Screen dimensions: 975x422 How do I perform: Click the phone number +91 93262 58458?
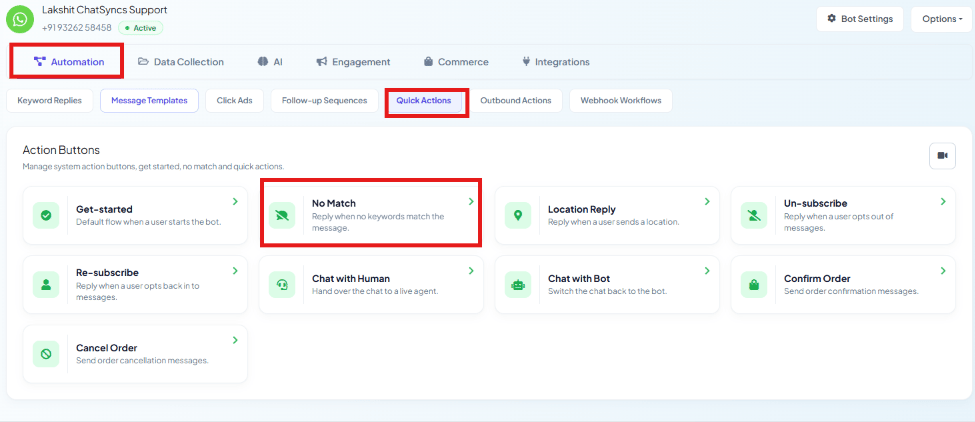(76, 28)
